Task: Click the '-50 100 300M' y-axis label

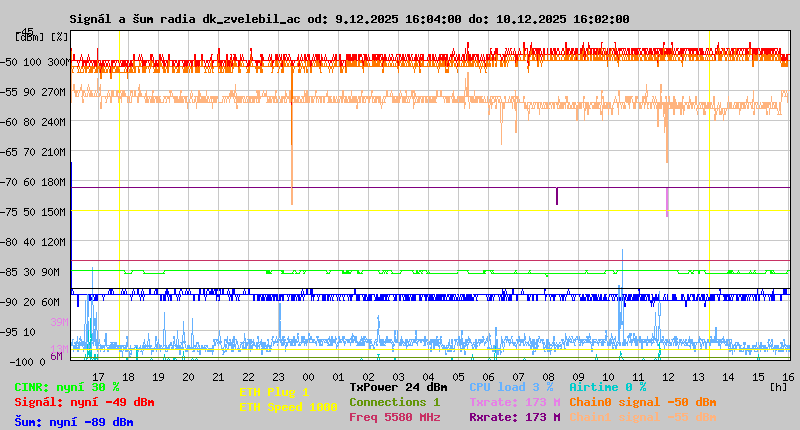Action: pos(34,62)
